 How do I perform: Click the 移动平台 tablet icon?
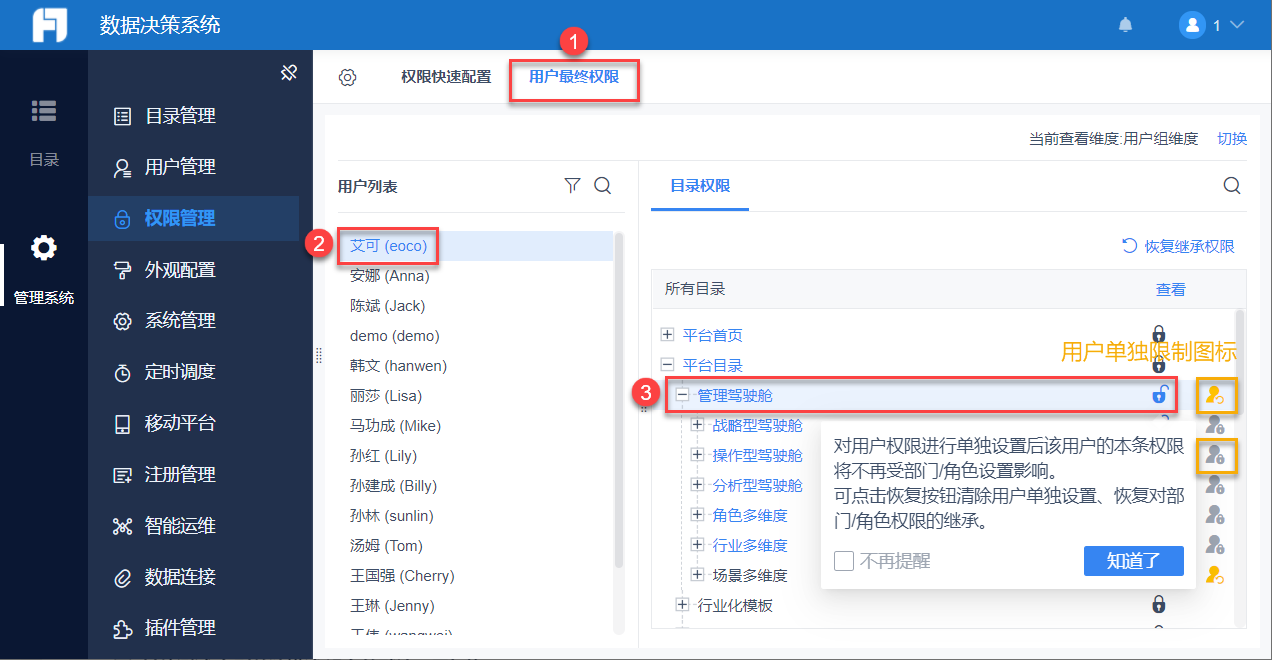pyautogui.click(x=122, y=424)
